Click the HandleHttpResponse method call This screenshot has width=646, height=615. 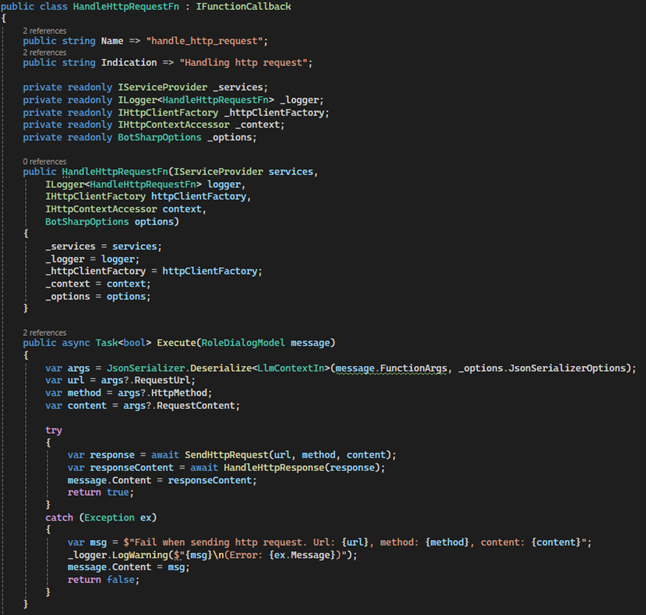[274, 468]
